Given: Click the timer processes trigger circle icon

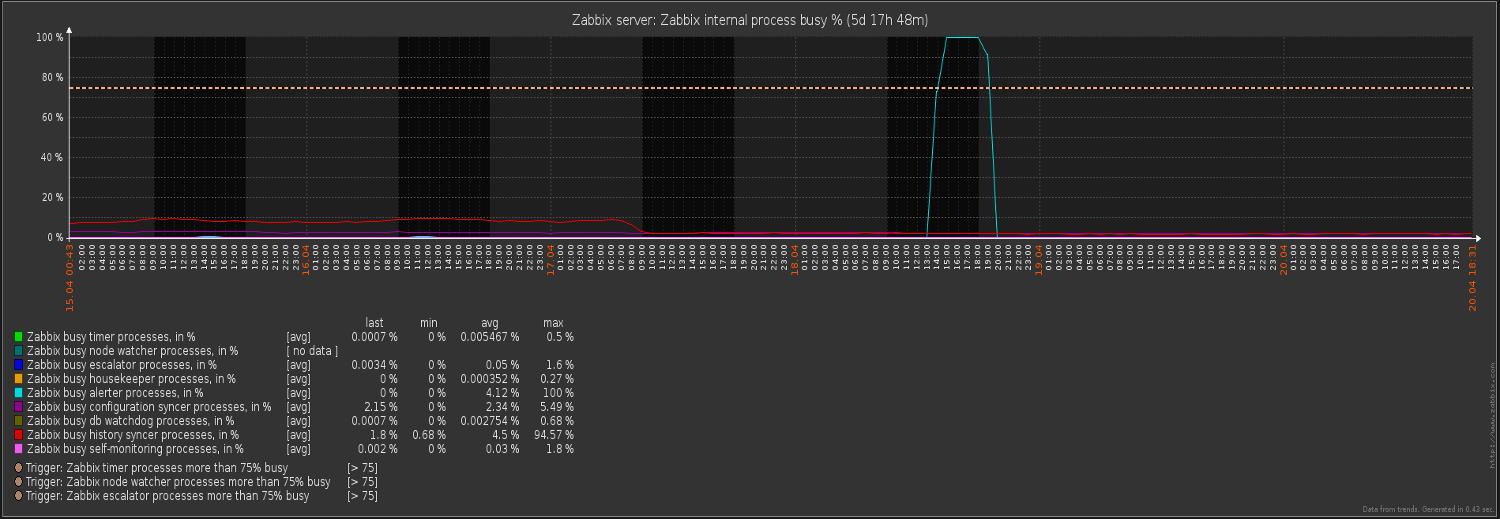Looking at the screenshot, I should [x=18, y=467].
